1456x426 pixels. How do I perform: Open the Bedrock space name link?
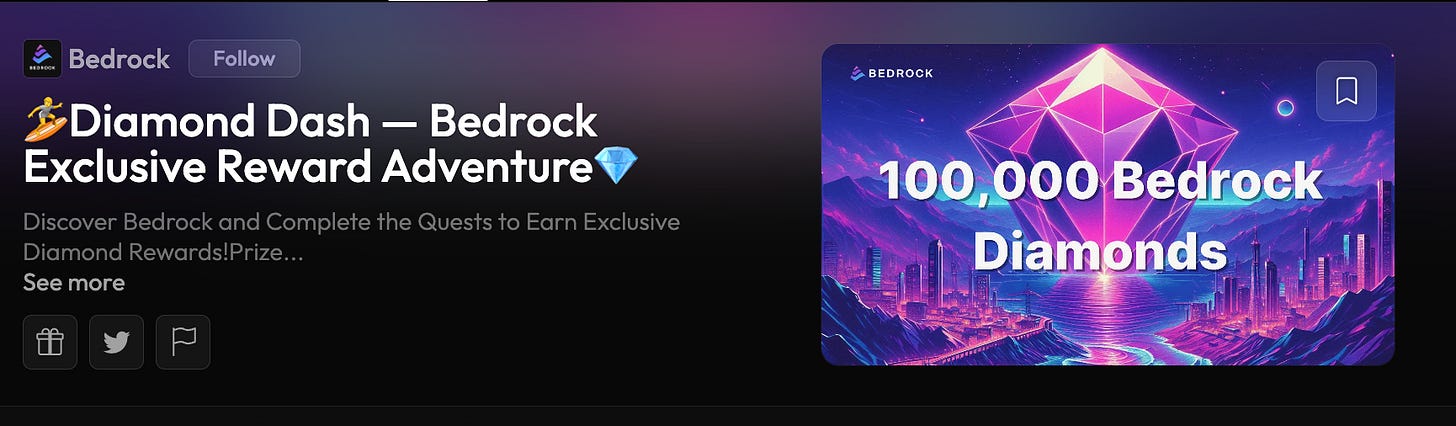pos(119,59)
